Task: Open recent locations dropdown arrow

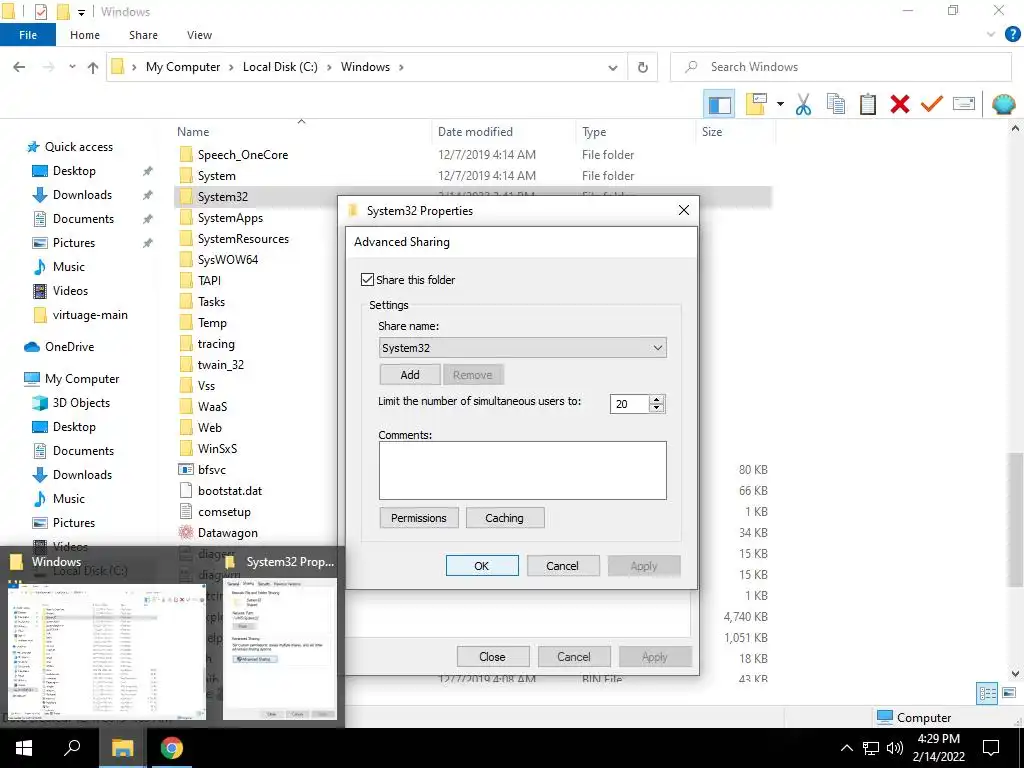Action: pyautogui.click(x=72, y=67)
